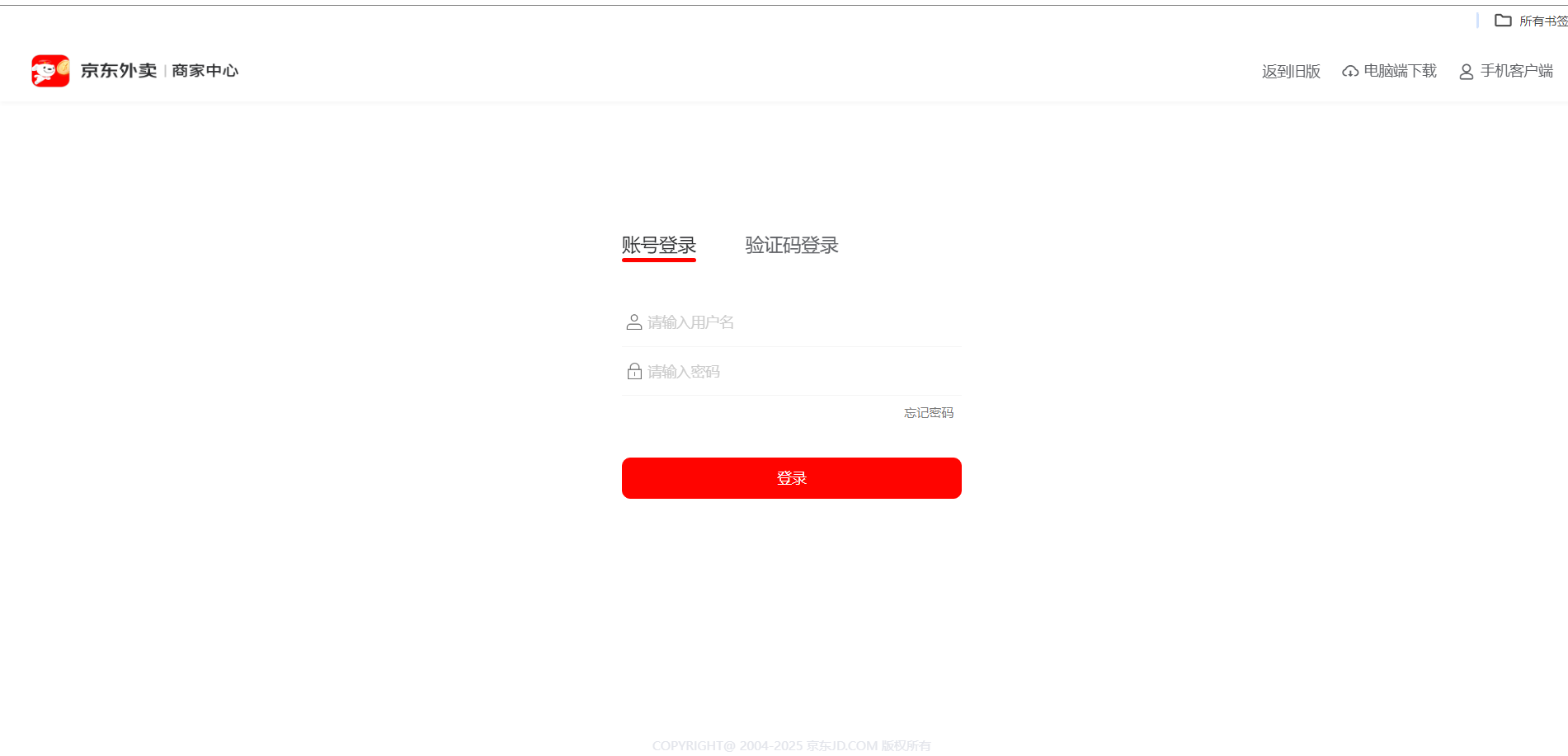Click the 京东外卖 brand name text

click(x=119, y=71)
